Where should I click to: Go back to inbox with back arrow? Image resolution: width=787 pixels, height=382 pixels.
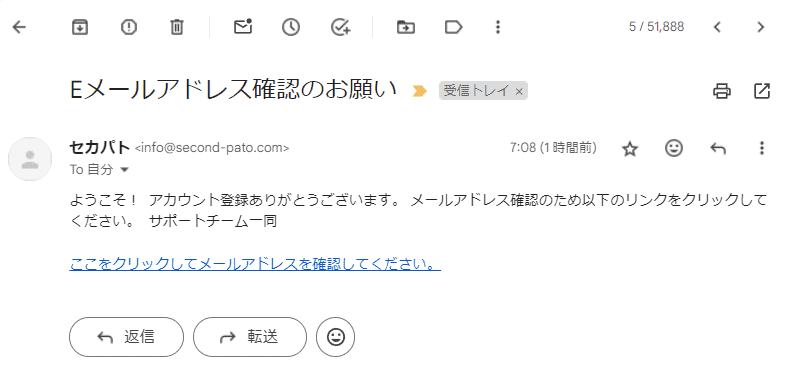point(19,27)
